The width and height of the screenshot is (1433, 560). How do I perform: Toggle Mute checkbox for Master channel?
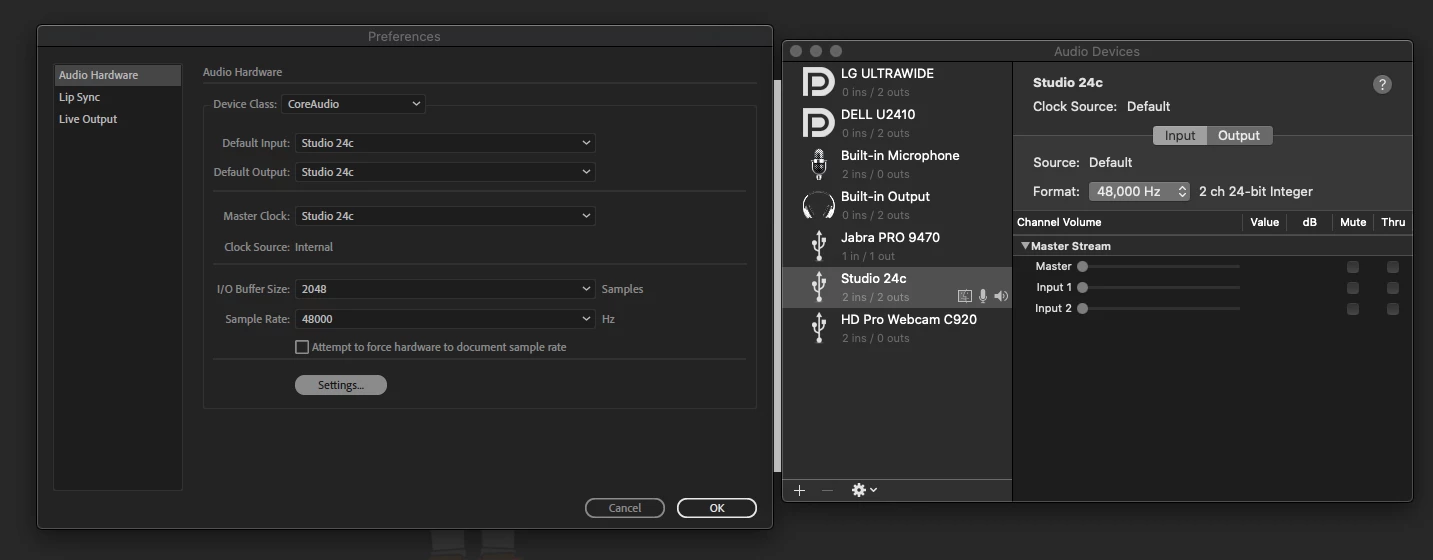coord(1353,267)
